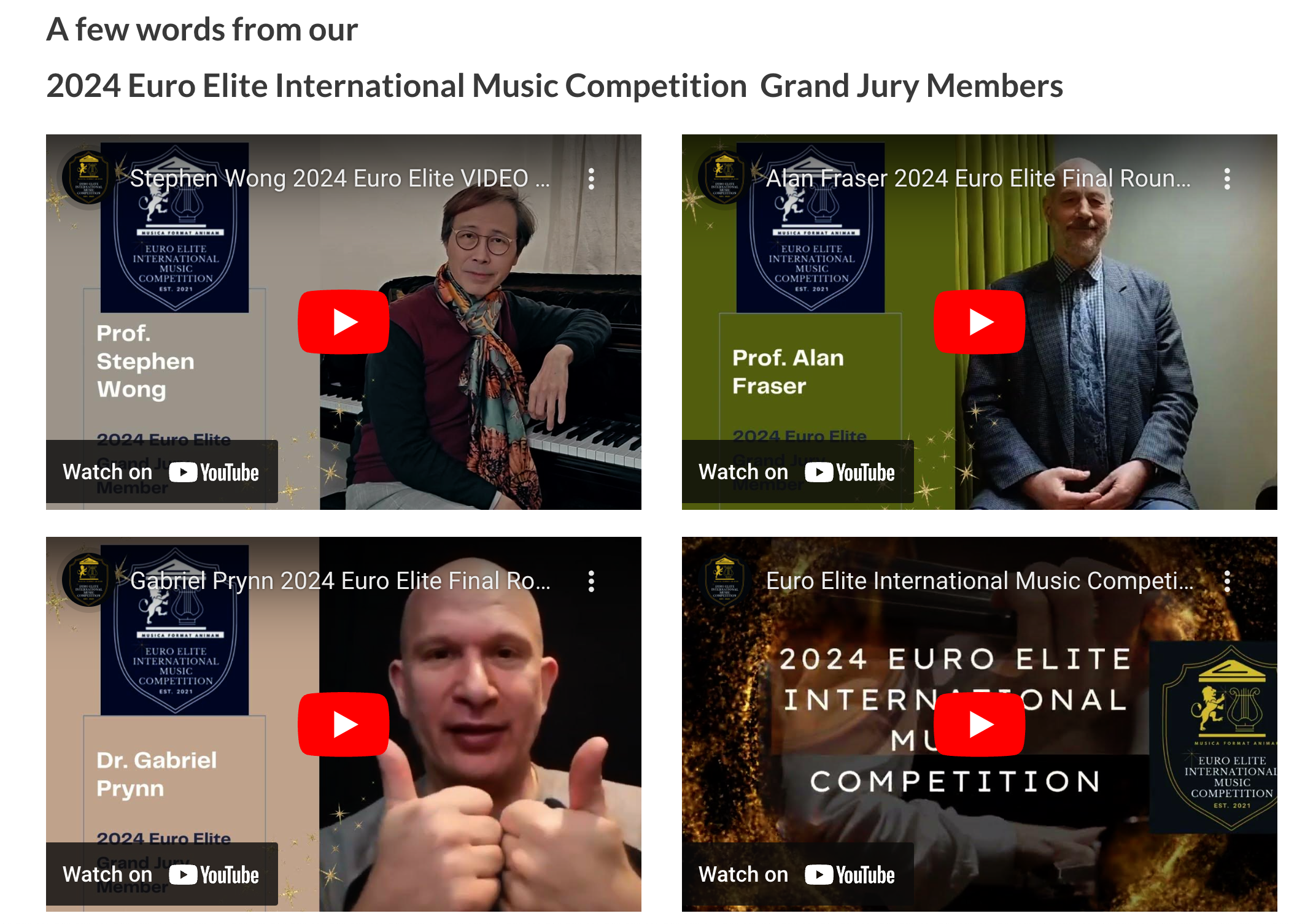
Task: Click channel avatar on Euro Elite Competition video
Action: point(724,580)
